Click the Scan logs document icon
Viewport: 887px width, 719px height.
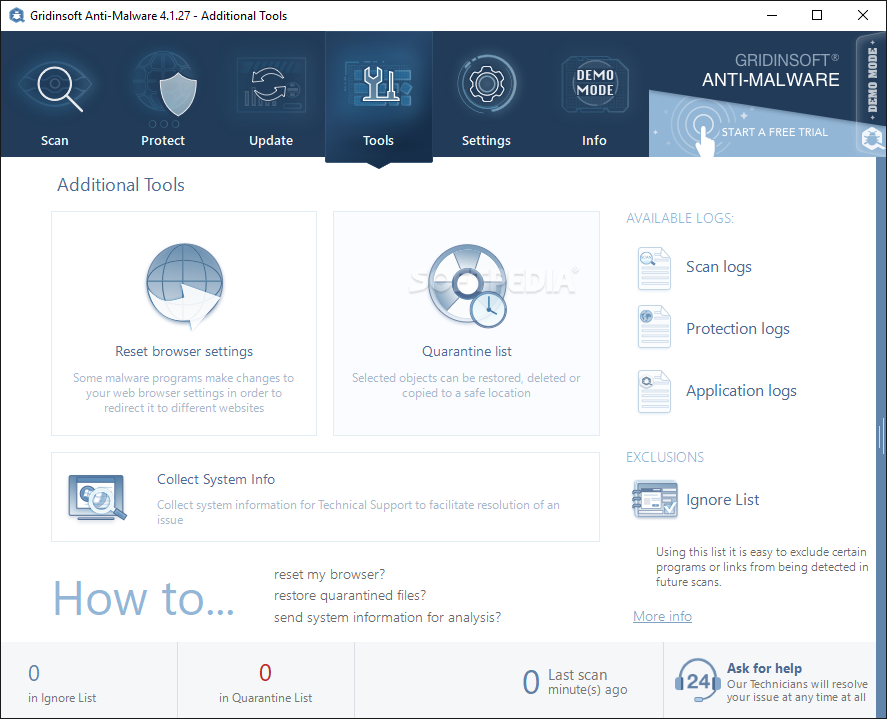[654, 269]
